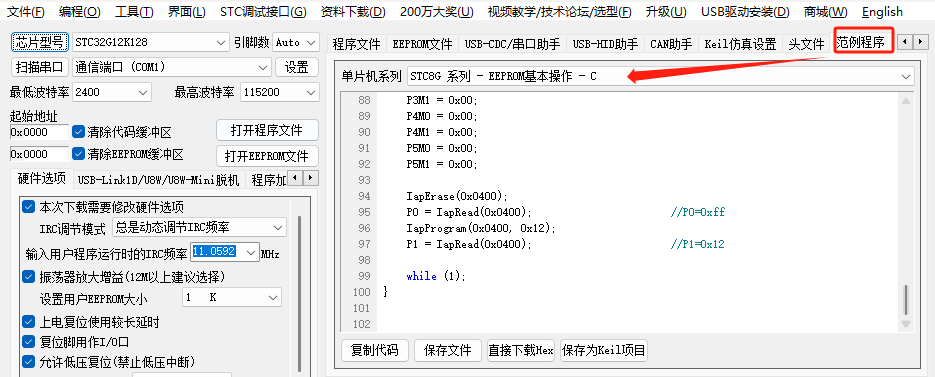Click the EEPROM start address 0x0000 field
The image size is (935, 377).
click(39, 154)
